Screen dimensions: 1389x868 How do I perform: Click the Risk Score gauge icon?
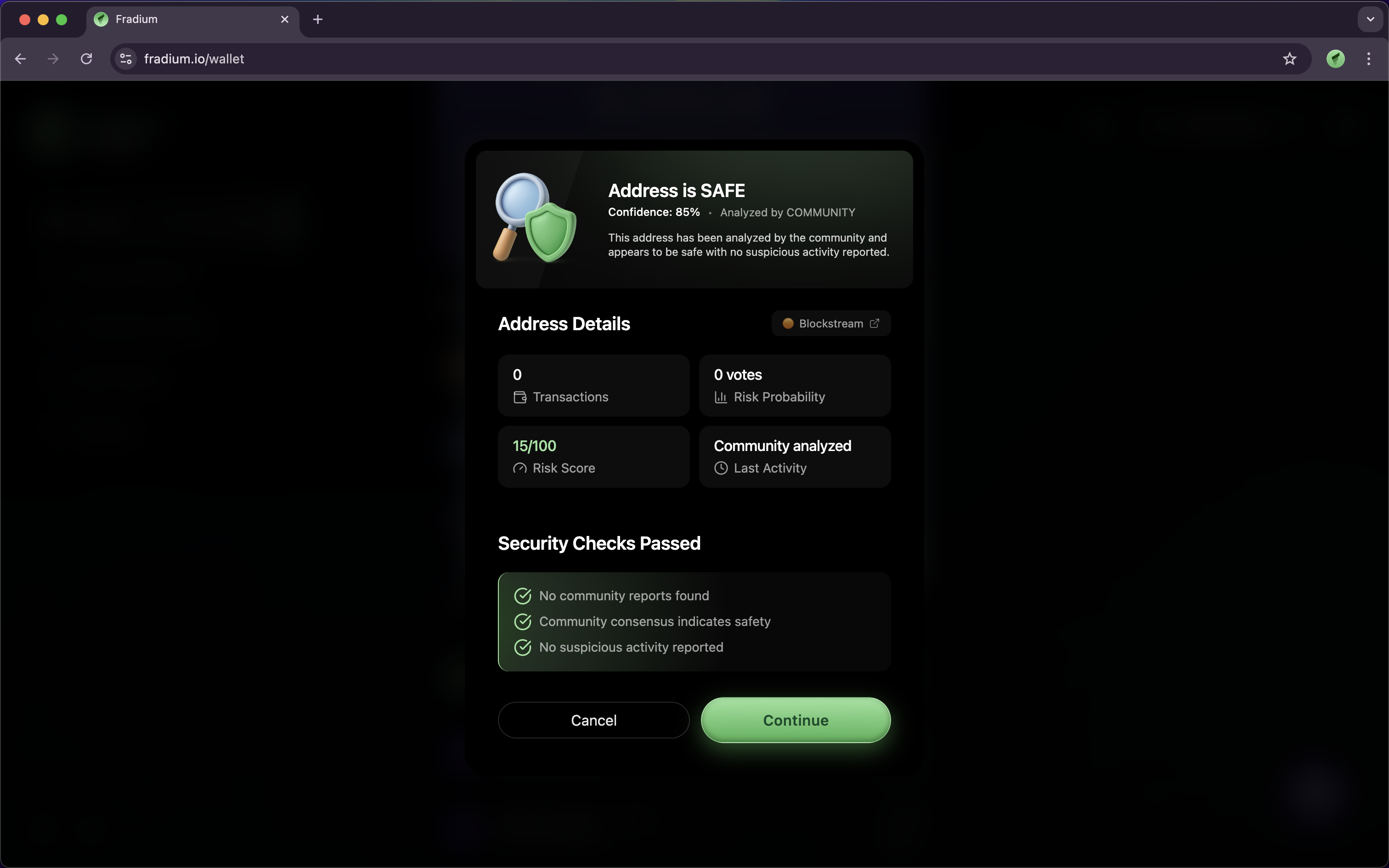520,468
